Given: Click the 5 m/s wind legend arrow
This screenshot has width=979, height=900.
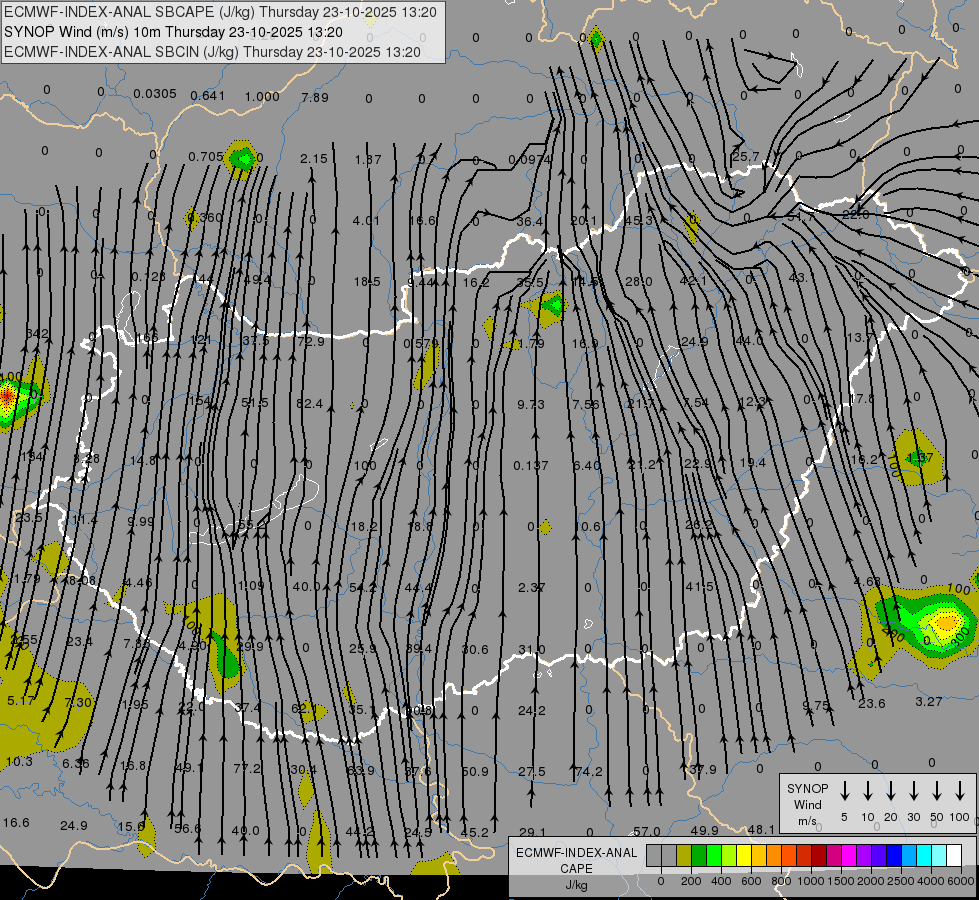Looking at the screenshot, I should click(x=844, y=791).
